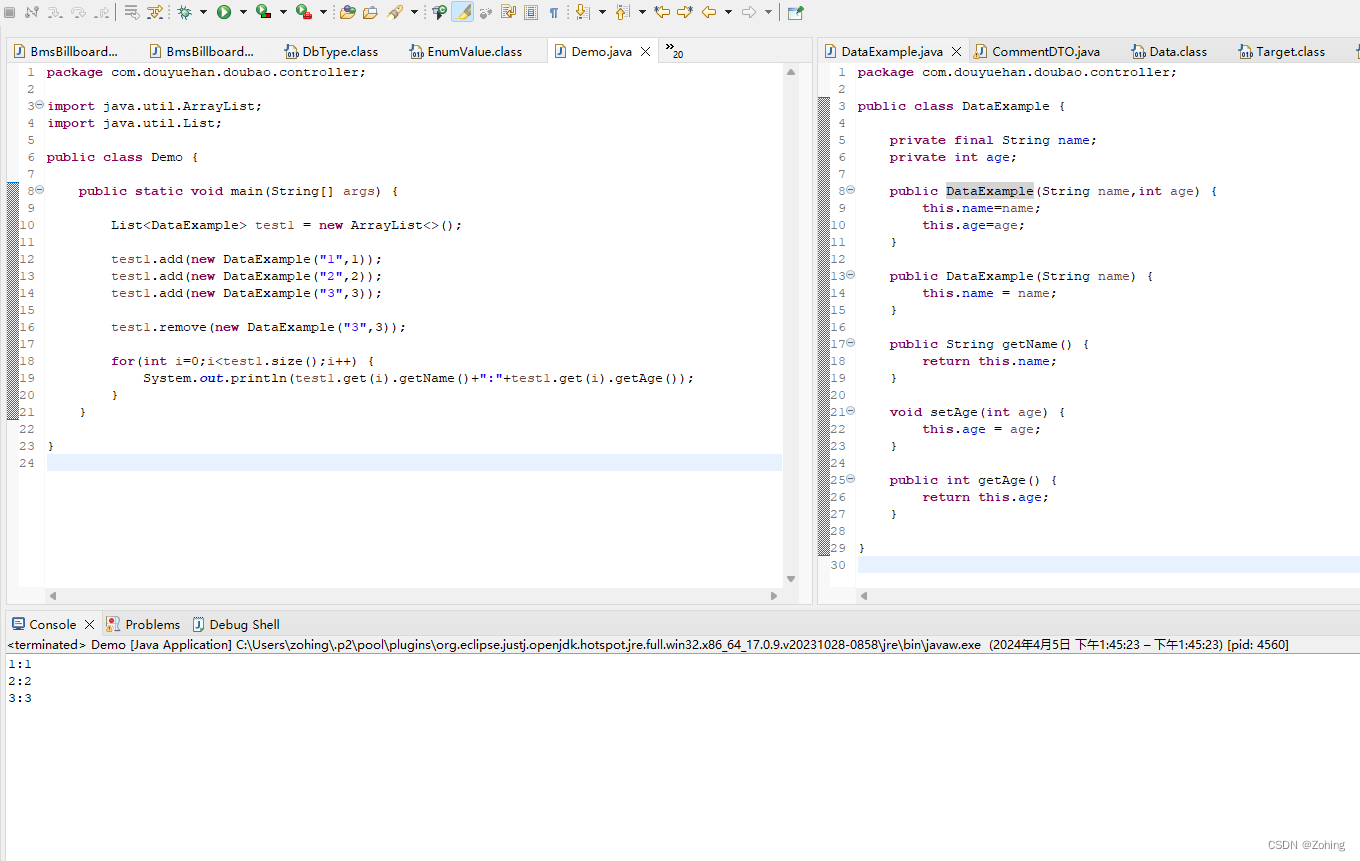Show the hidden editor tabs list »20
The height and width of the screenshot is (861, 1360).
coord(674,52)
